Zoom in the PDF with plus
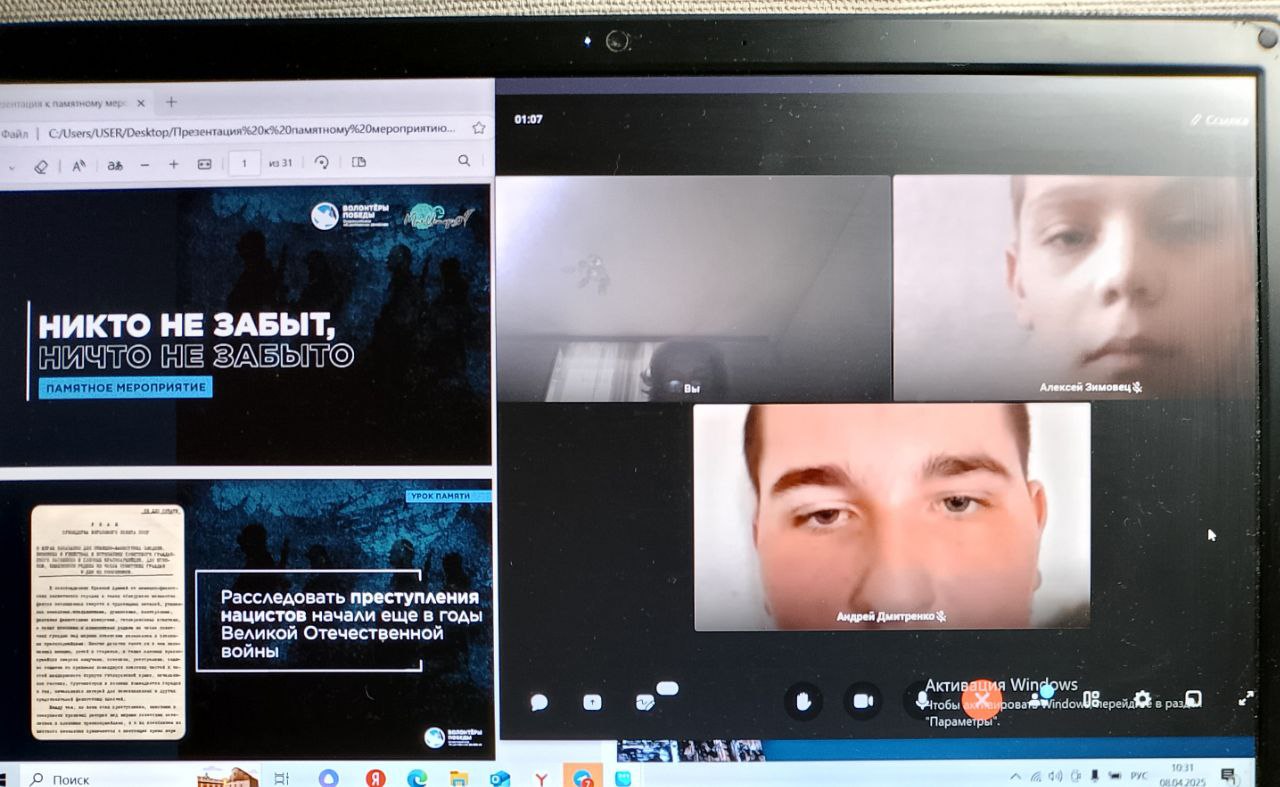The height and width of the screenshot is (787, 1280). pos(174,164)
